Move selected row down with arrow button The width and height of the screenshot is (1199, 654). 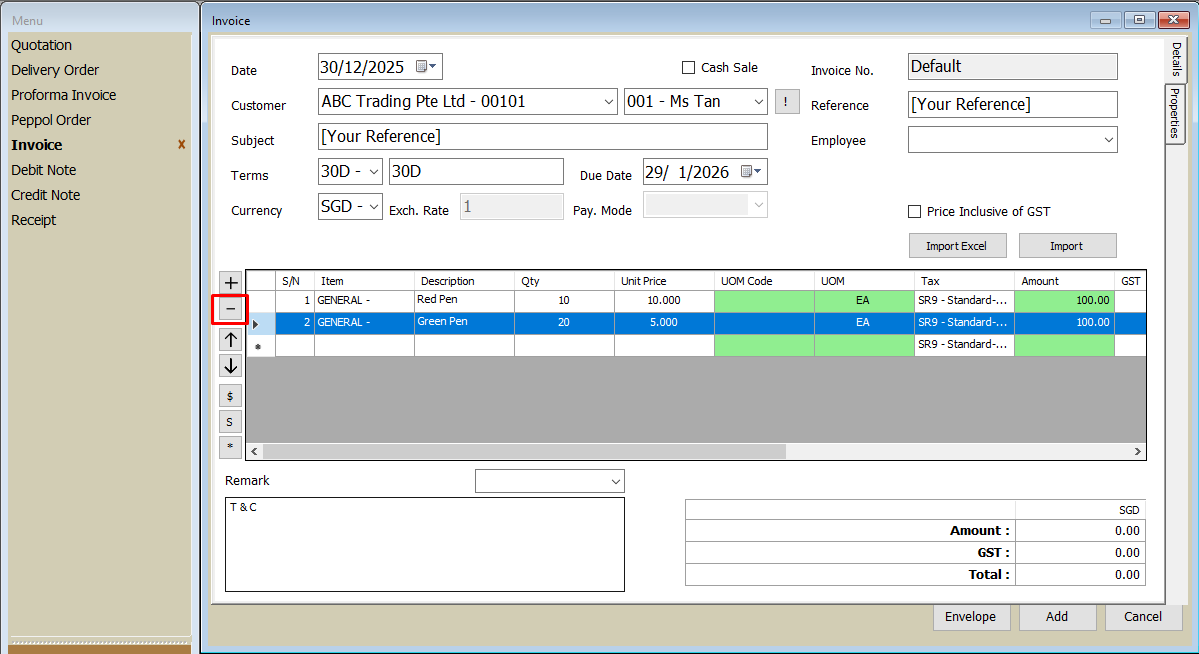(x=230, y=366)
